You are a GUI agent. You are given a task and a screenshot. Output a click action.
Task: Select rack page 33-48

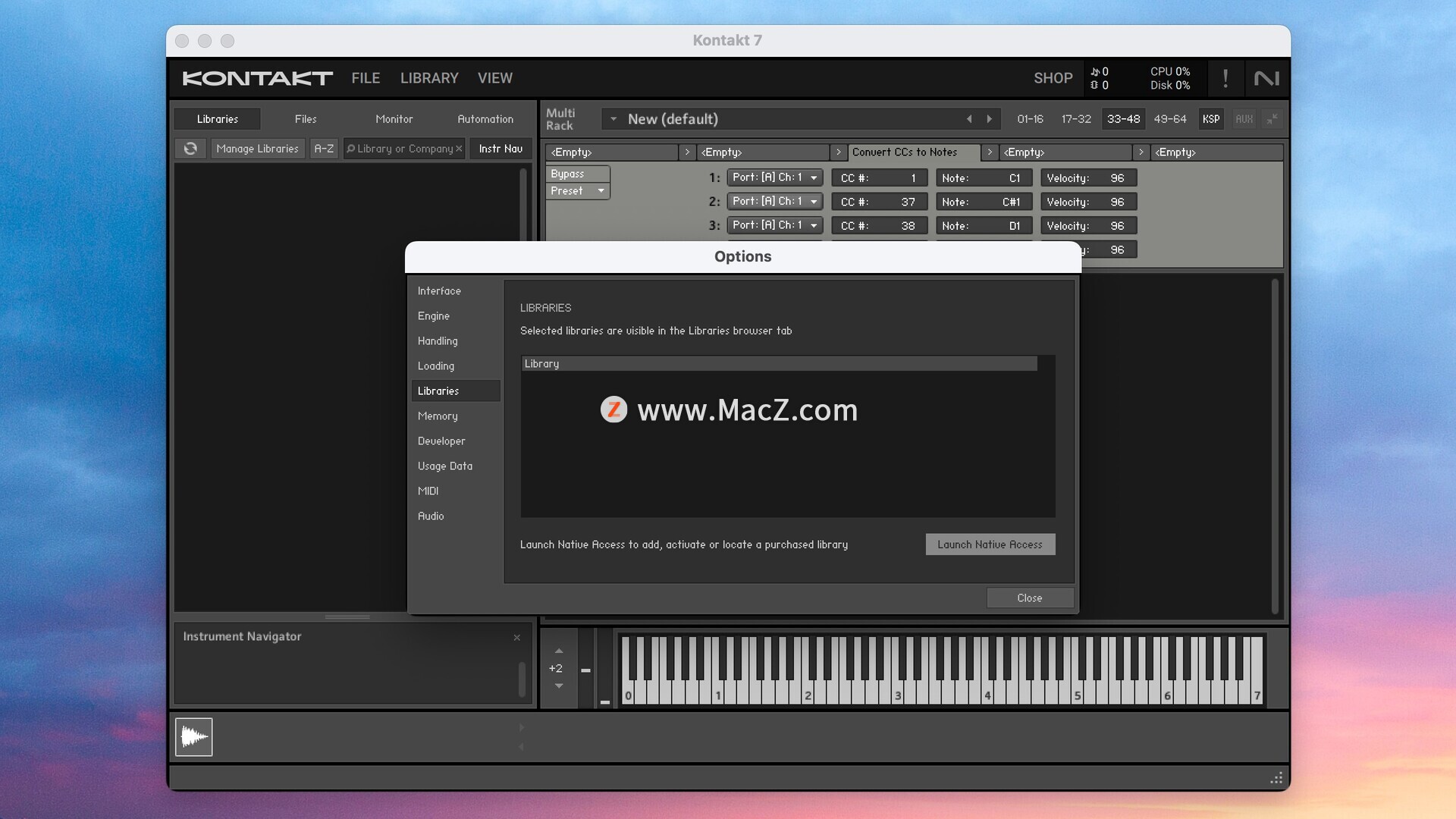[x=1123, y=119]
